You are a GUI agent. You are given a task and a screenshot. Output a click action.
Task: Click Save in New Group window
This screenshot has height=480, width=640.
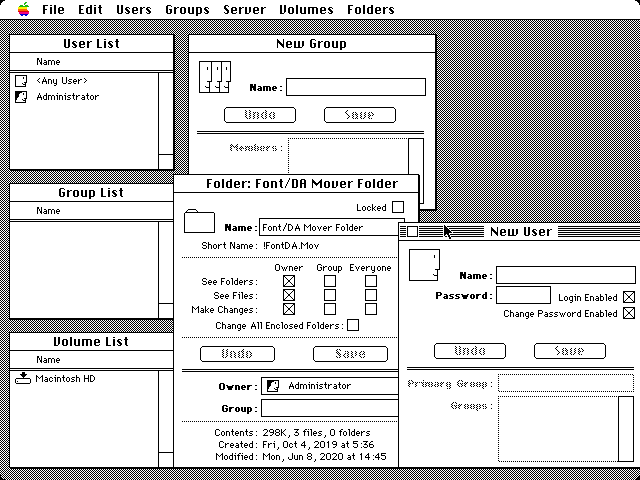point(360,115)
